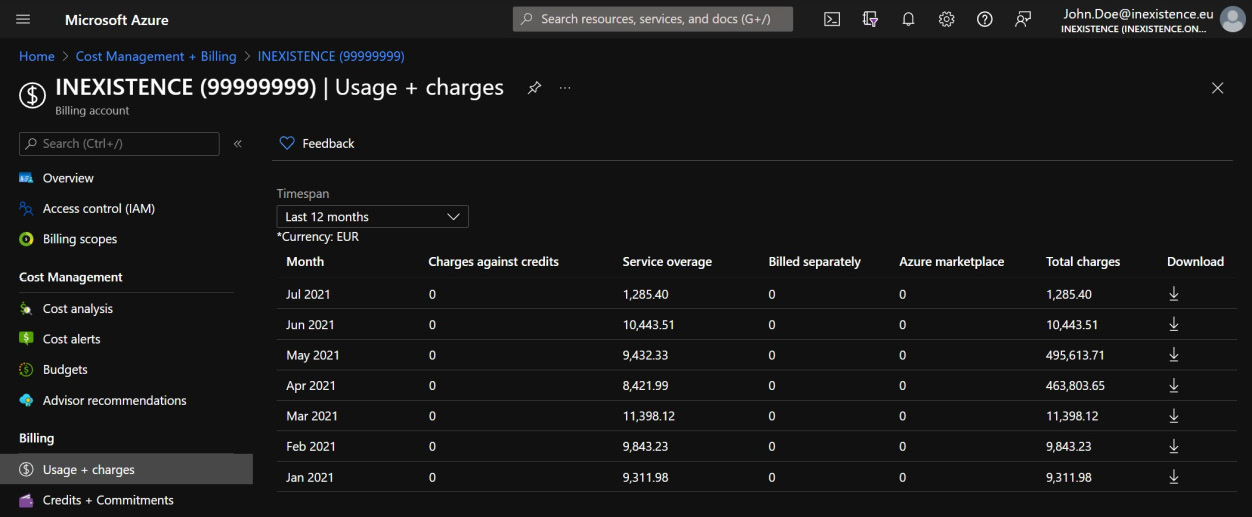Open the notifications bell
1252x517 pixels.
click(x=908, y=19)
